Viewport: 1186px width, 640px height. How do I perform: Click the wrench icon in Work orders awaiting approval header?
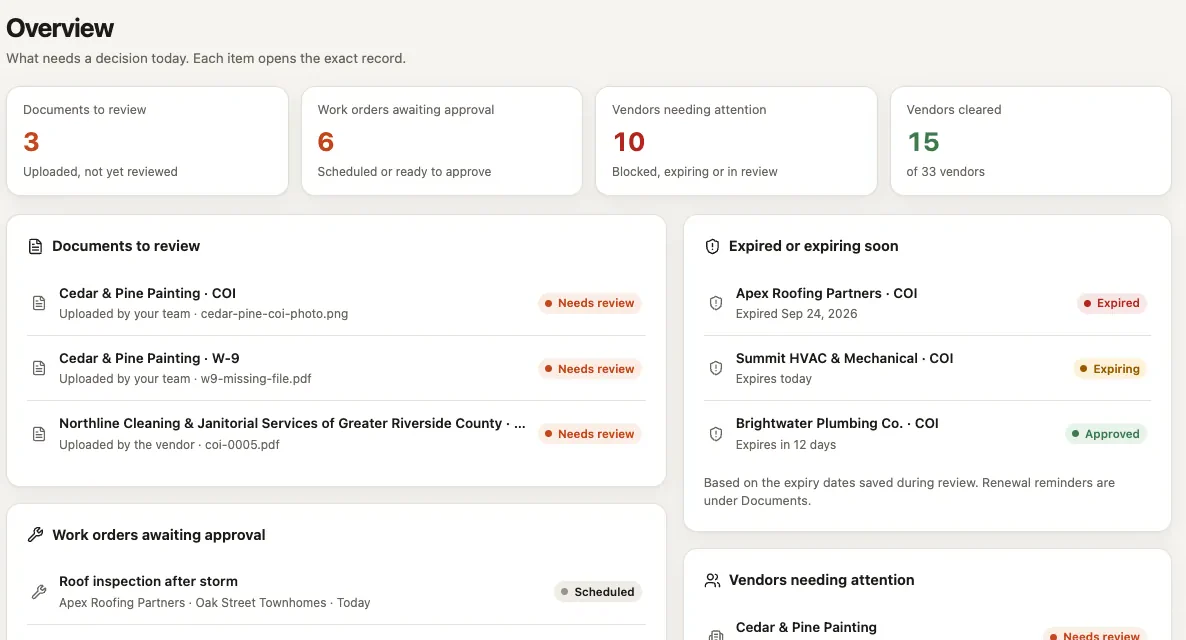coord(35,535)
